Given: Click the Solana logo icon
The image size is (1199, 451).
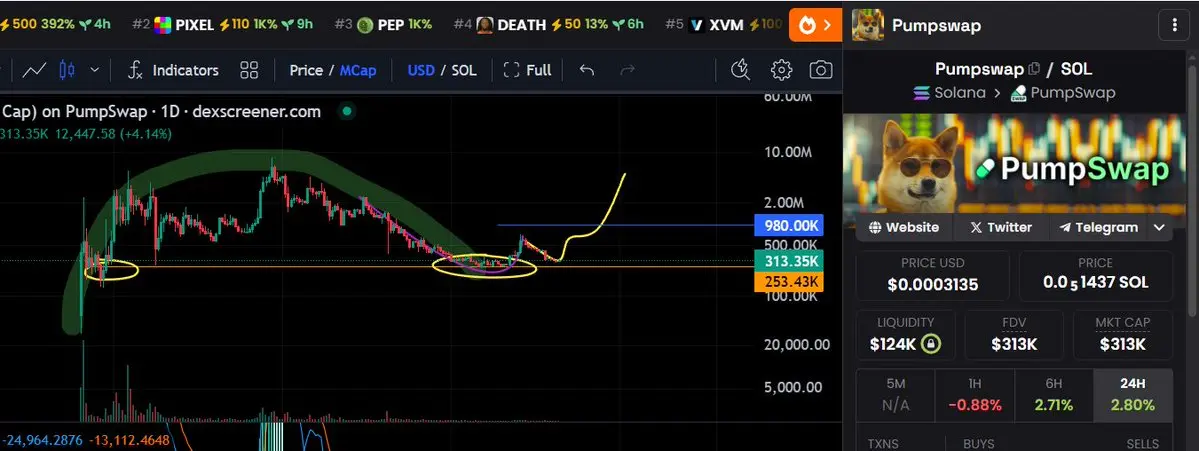Looking at the screenshot, I should 921,93.
